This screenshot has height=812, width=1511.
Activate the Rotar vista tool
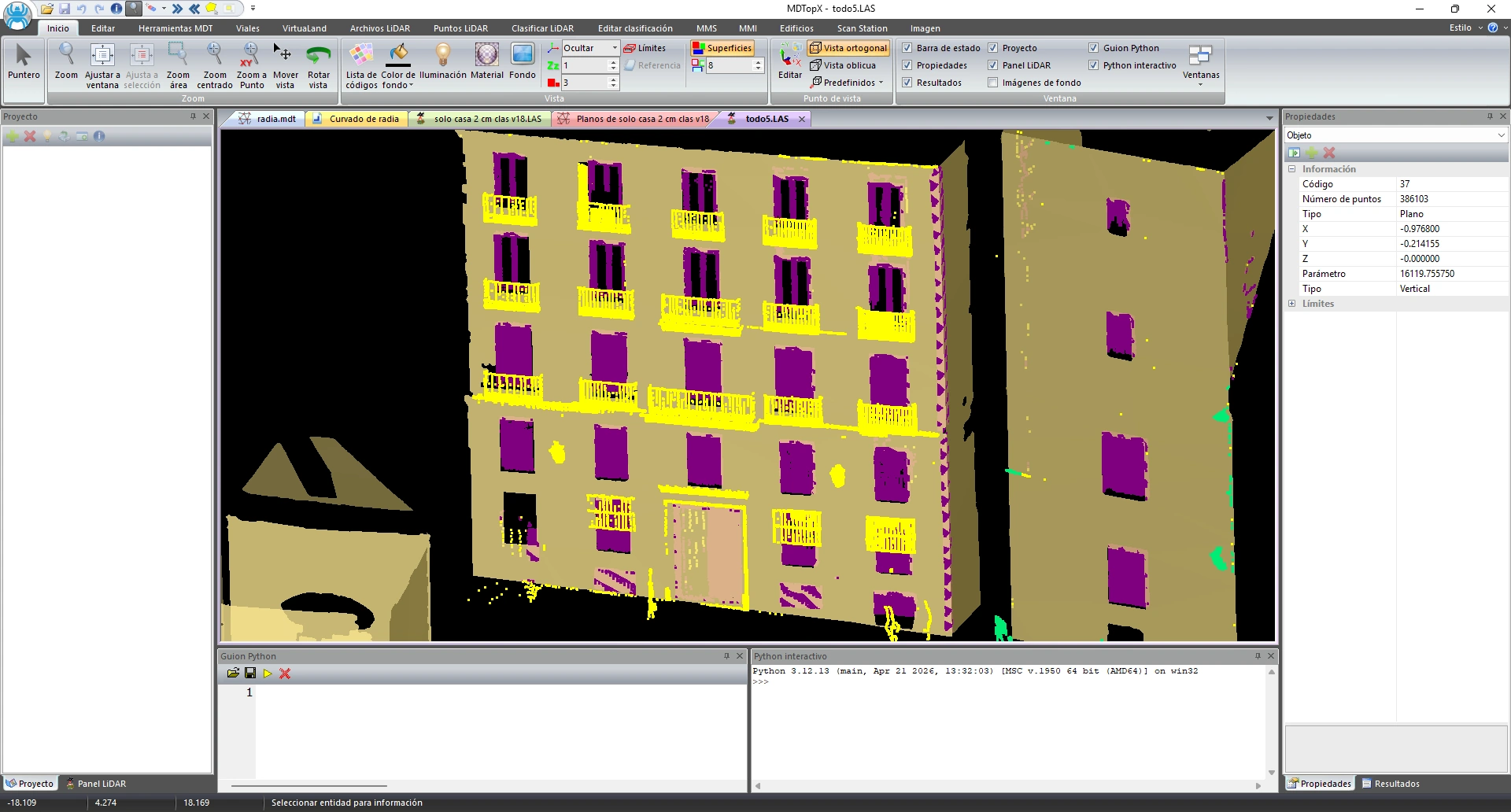pyautogui.click(x=318, y=65)
